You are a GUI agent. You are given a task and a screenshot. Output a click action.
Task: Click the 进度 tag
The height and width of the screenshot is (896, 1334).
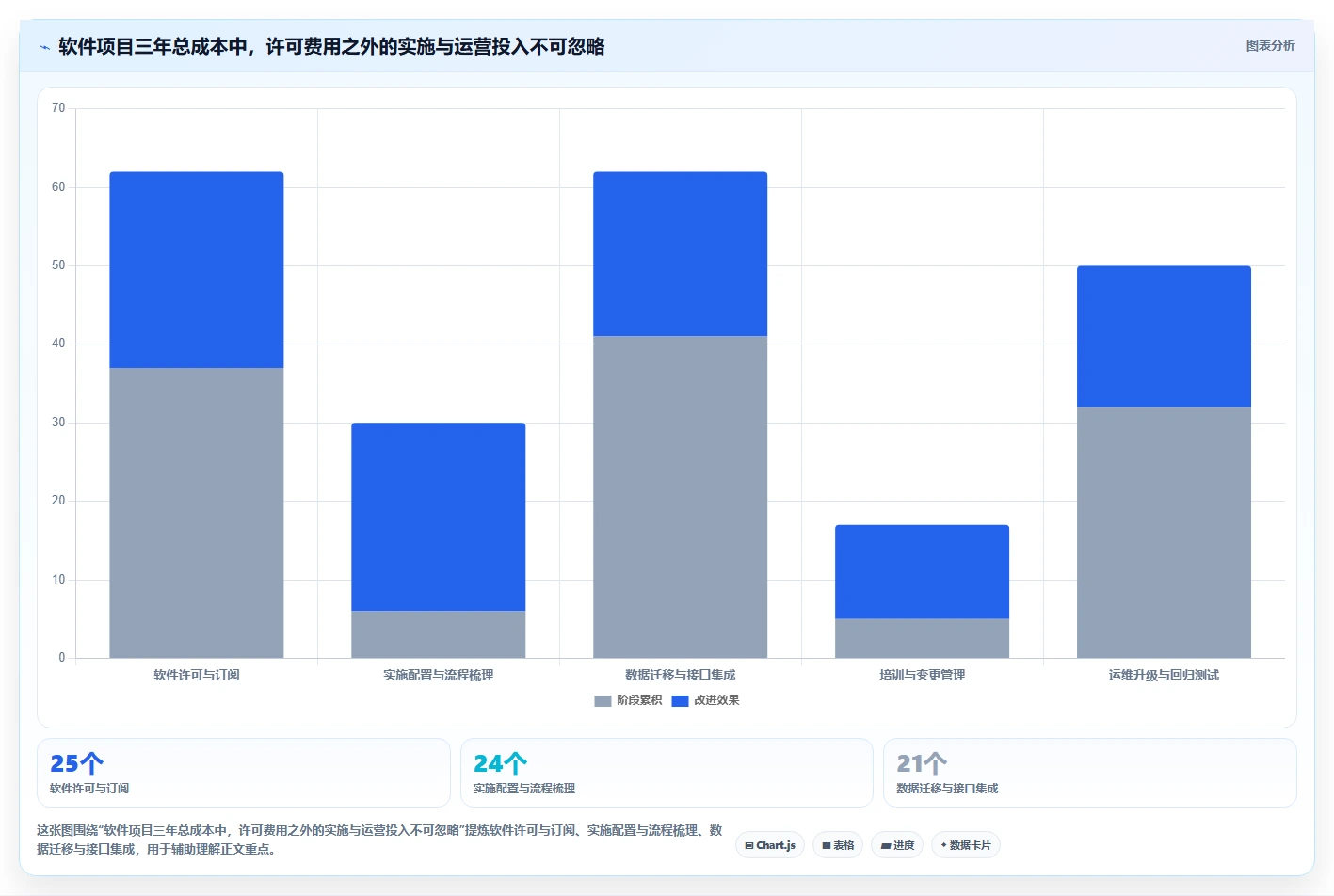coord(896,845)
